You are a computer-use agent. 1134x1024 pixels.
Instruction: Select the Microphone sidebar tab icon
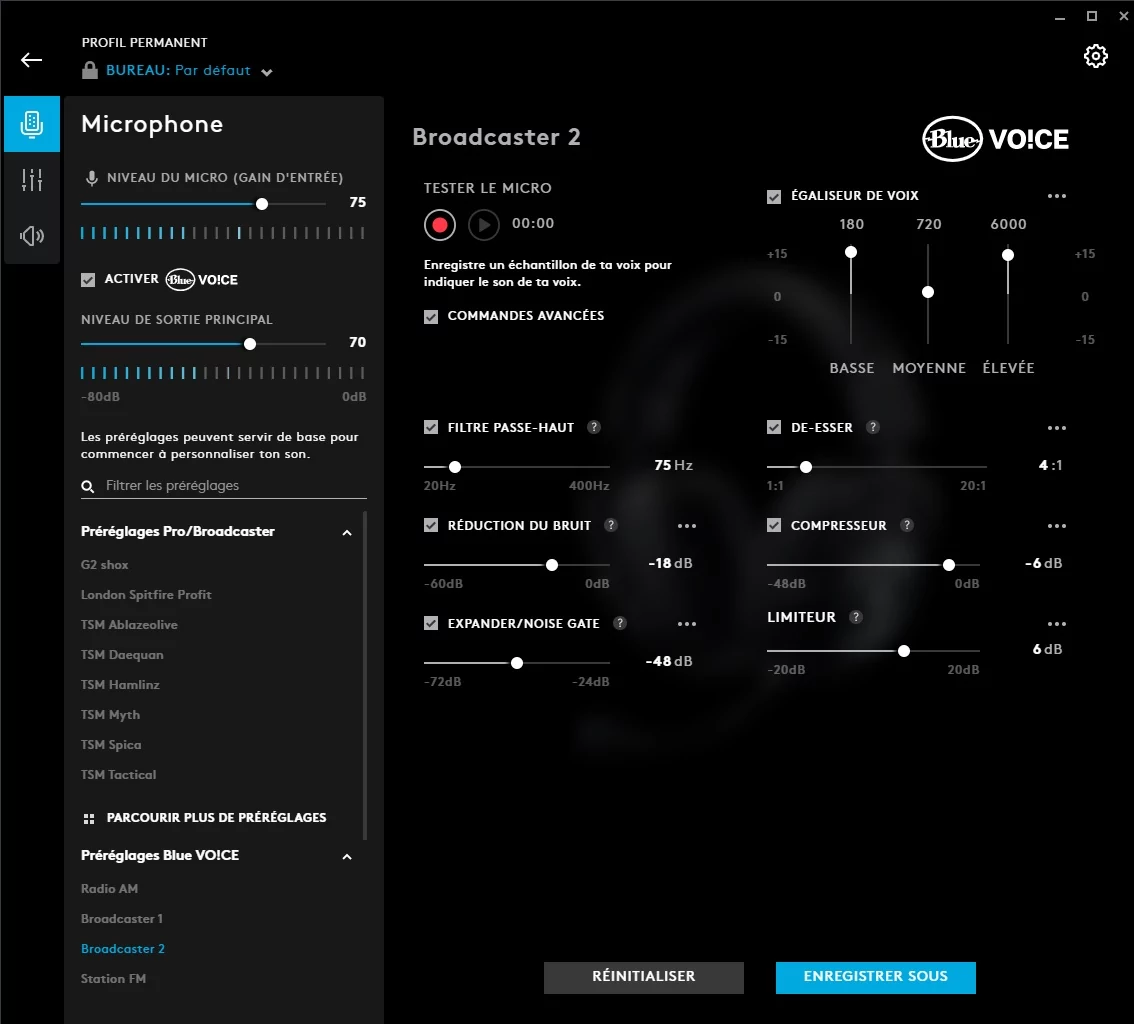32,124
